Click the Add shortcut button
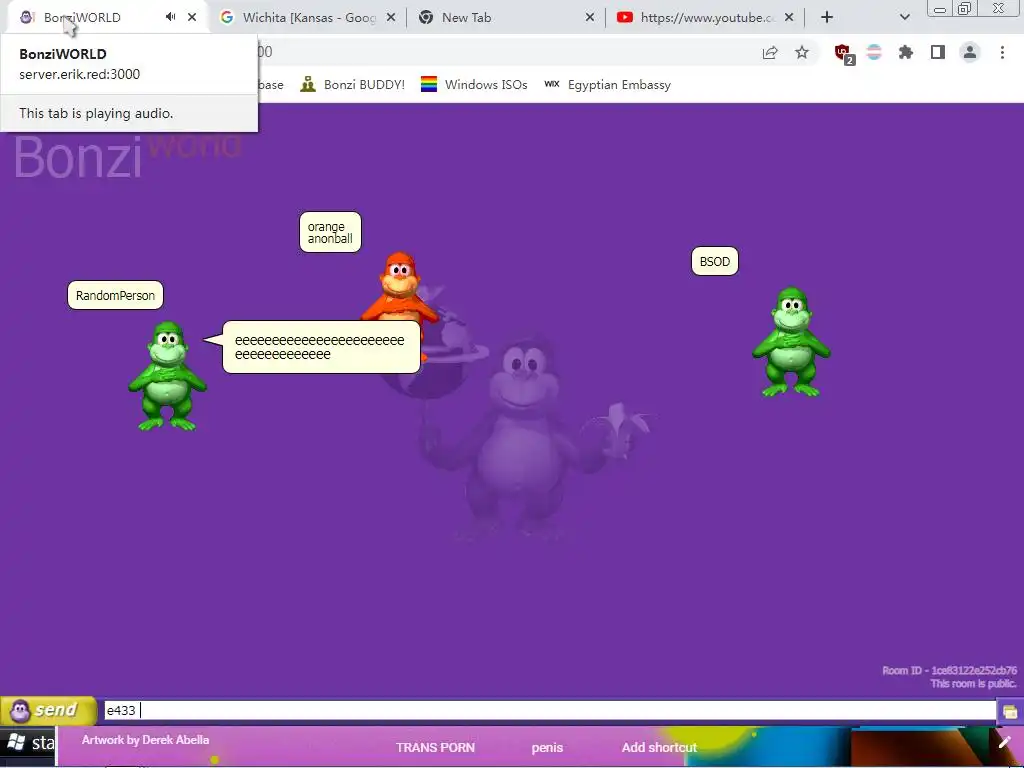This screenshot has width=1024, height=768. pyautogui.click(x=659, y=747)
